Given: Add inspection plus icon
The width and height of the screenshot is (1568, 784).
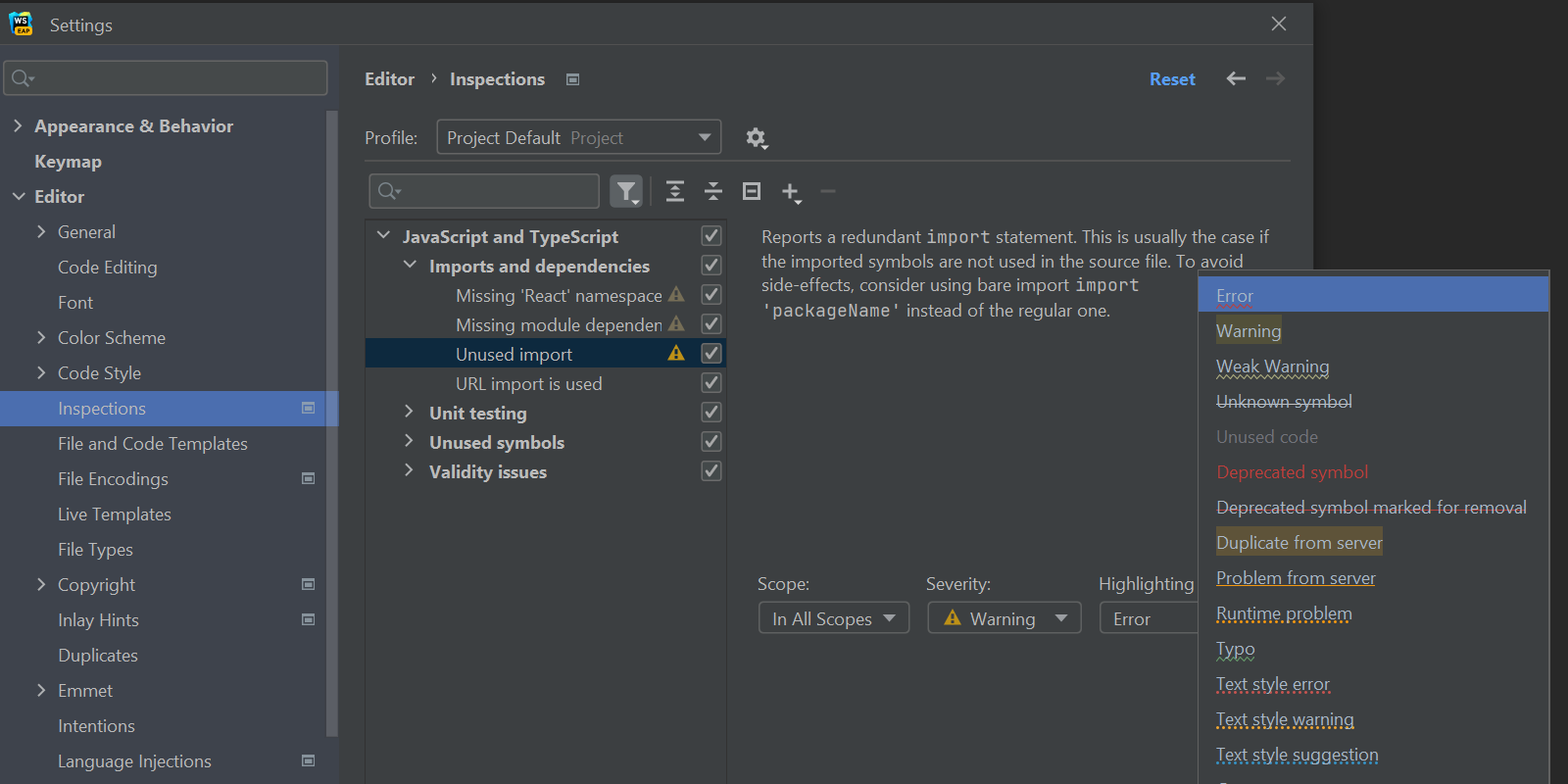Looking at the screenshot, I should [791, 192].
